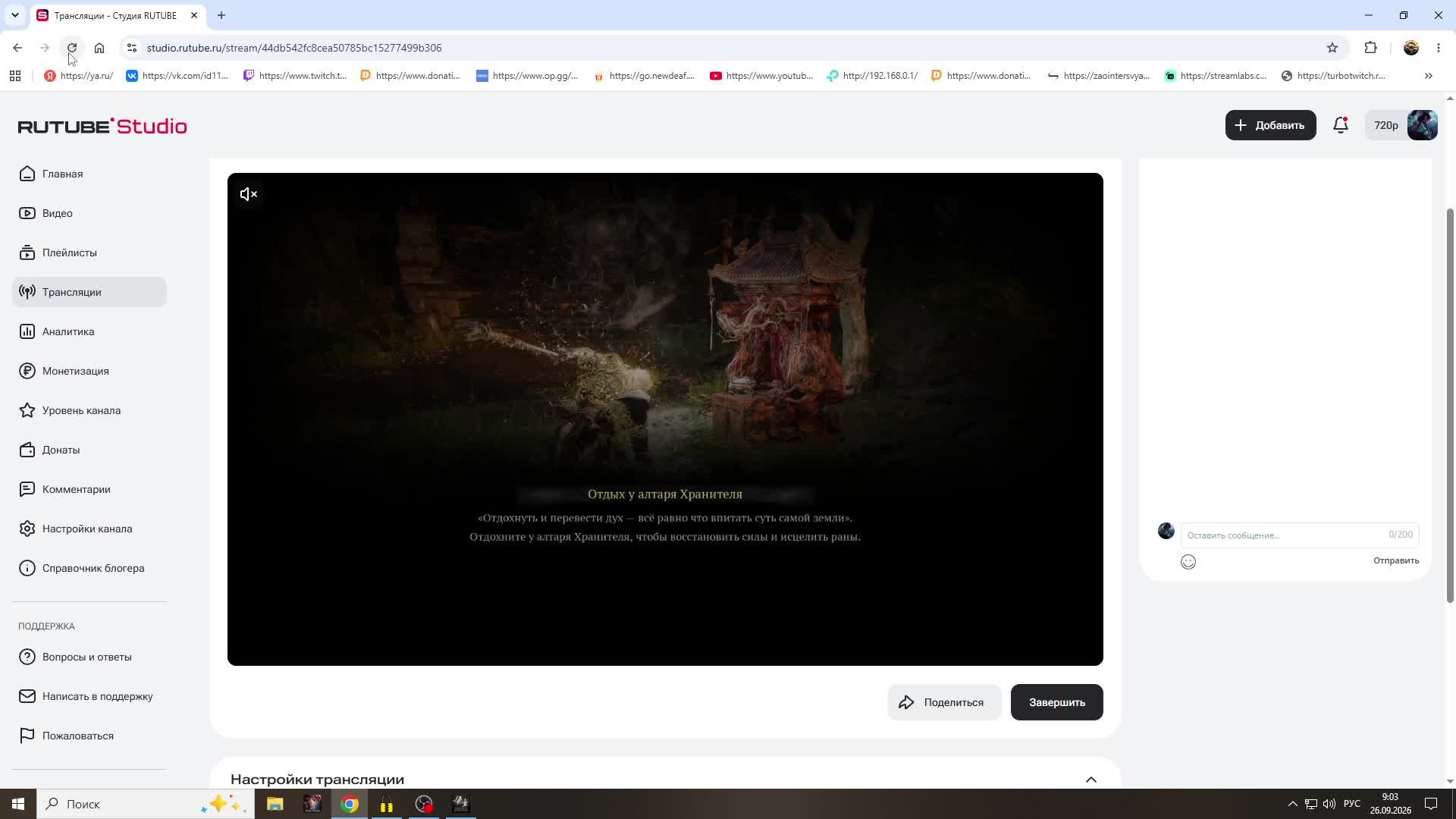The image size is (1456, 819).
Task: Show more bookmarks with the chevron
Action: point(1429,76)
